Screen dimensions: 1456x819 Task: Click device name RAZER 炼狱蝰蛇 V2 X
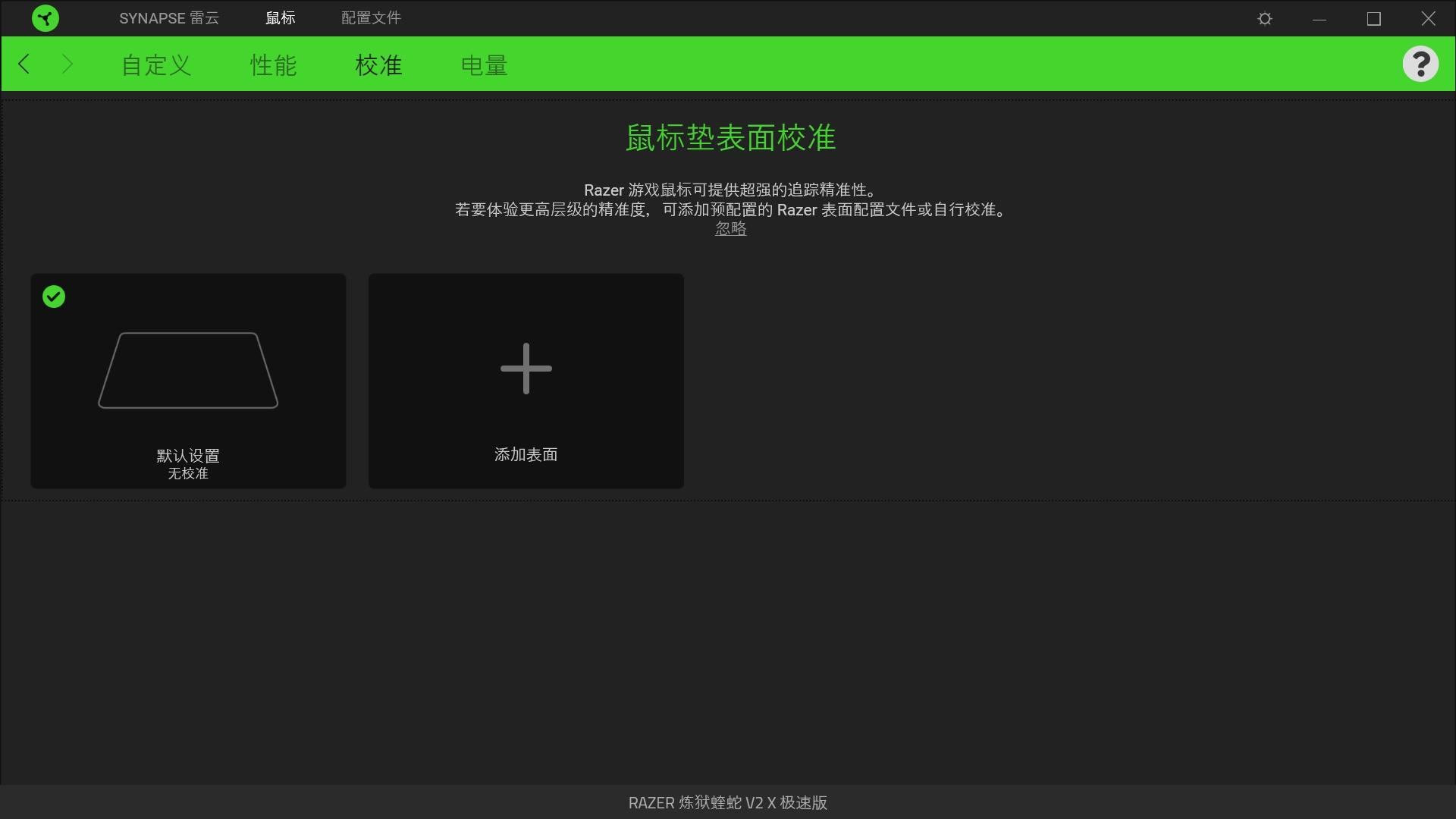point(727,802)
